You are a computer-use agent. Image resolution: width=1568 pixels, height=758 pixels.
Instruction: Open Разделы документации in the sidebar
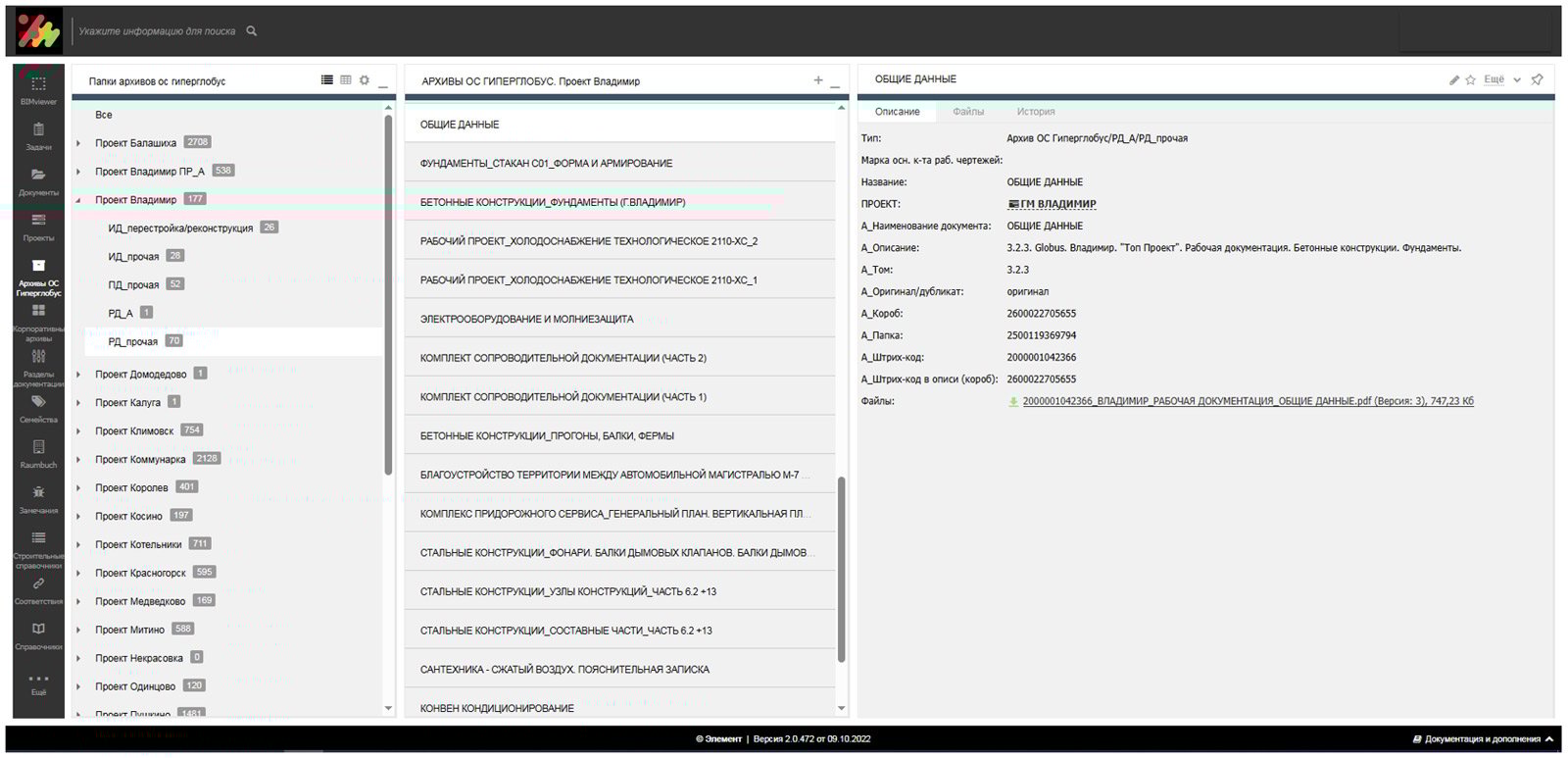38,368
